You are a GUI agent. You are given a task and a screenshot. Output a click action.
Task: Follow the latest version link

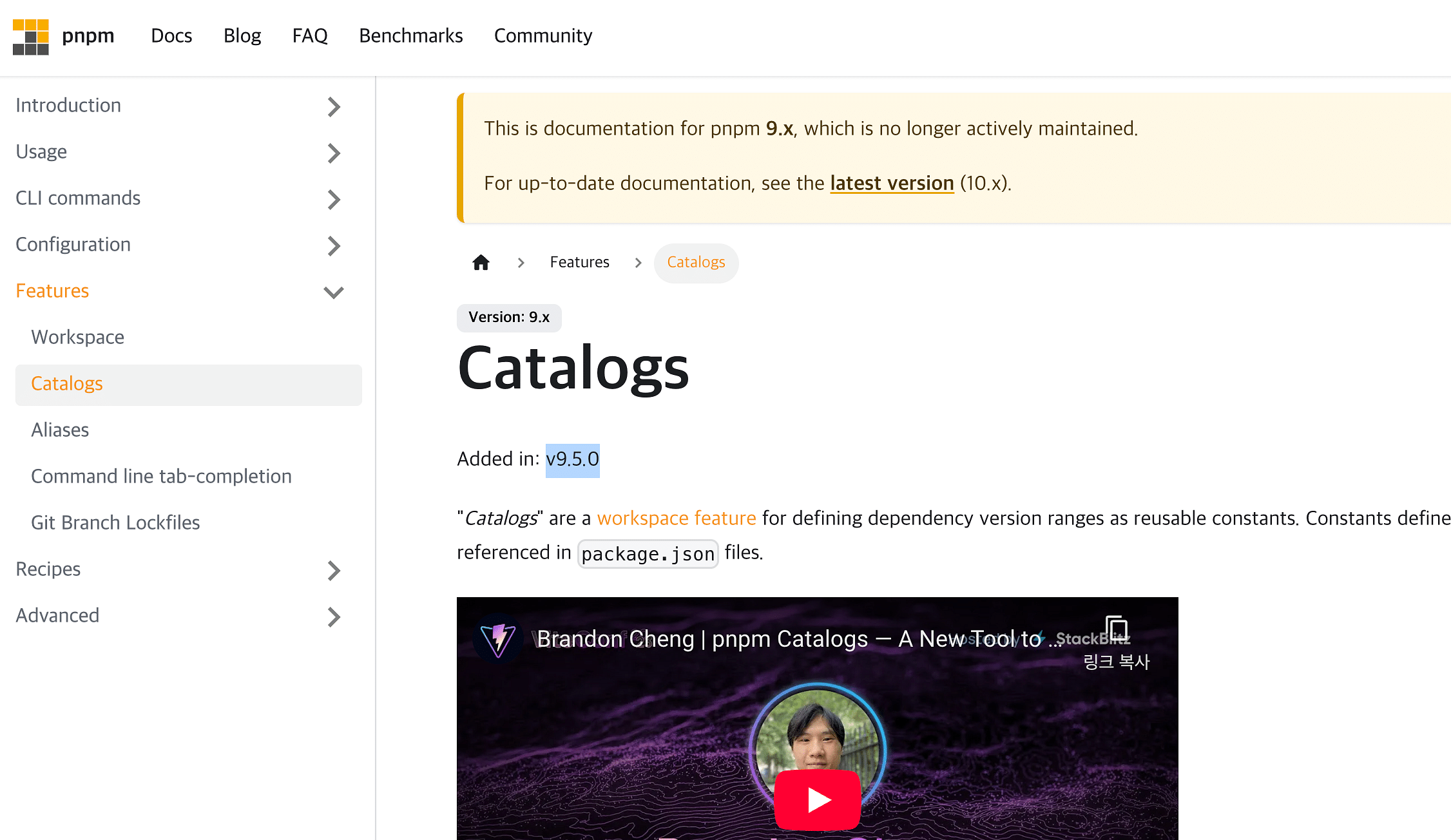(x=892, y=183)
